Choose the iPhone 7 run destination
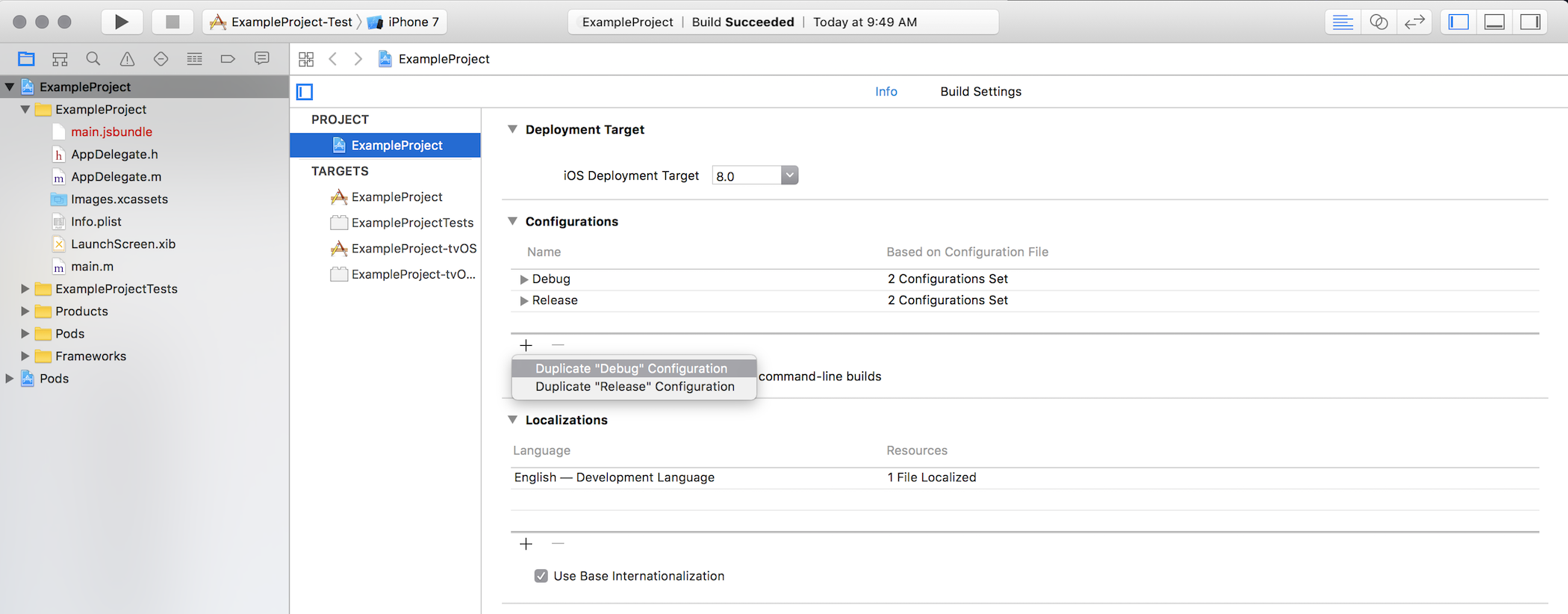The height and width of the screenshot is (614, 1568). coord(404,22)
